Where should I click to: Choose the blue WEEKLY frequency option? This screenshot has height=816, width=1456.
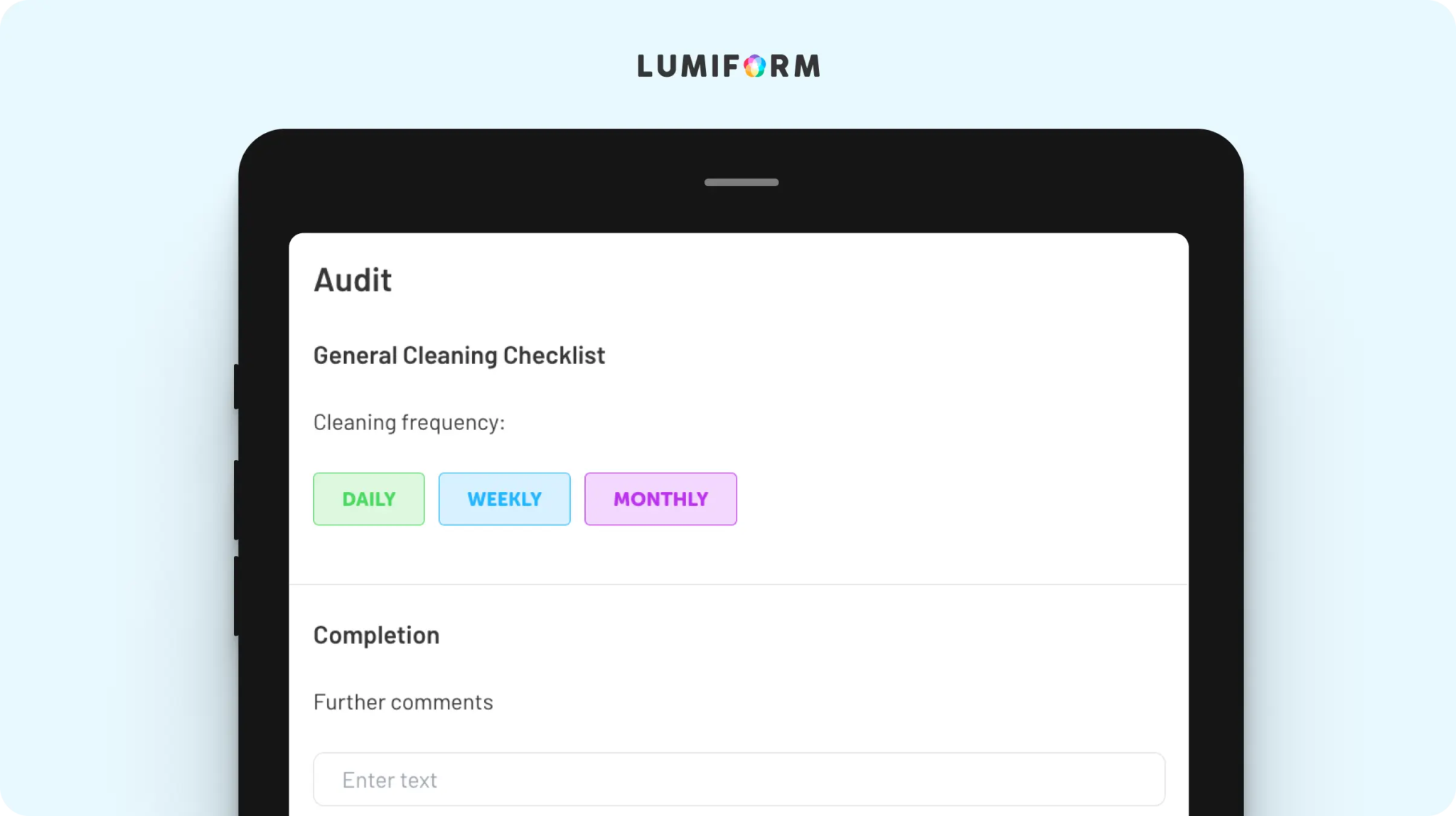[x=504, y=499]
